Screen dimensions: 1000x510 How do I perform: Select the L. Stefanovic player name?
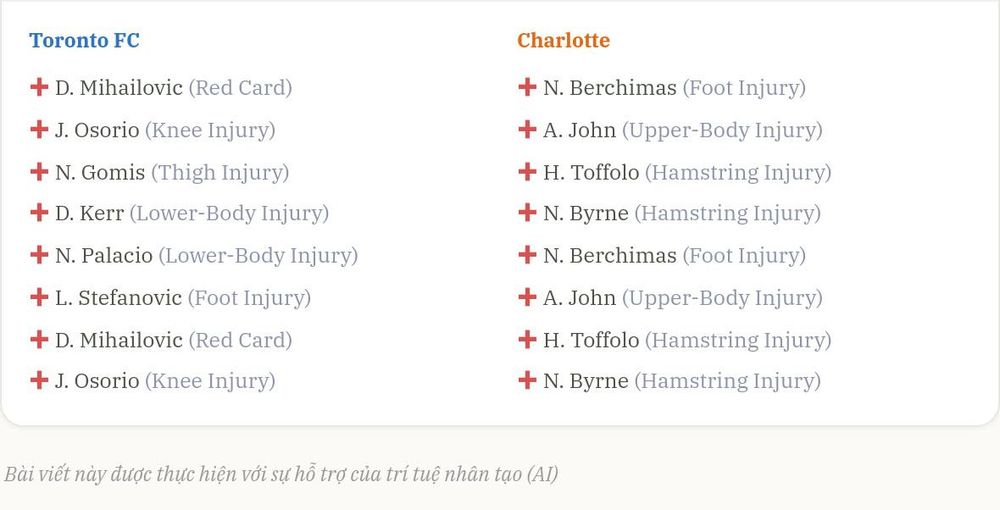119,298
